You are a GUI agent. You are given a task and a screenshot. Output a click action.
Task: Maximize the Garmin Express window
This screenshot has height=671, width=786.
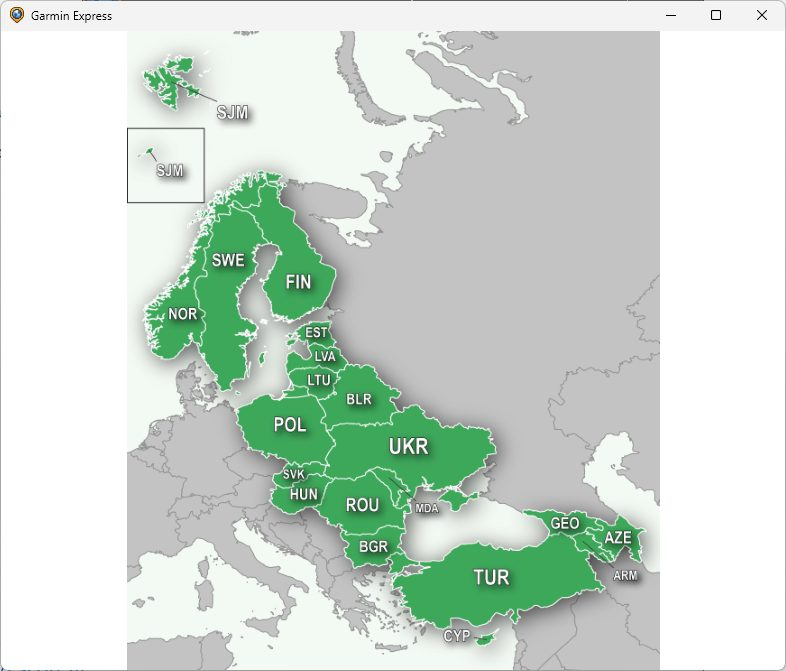point(716,16)
